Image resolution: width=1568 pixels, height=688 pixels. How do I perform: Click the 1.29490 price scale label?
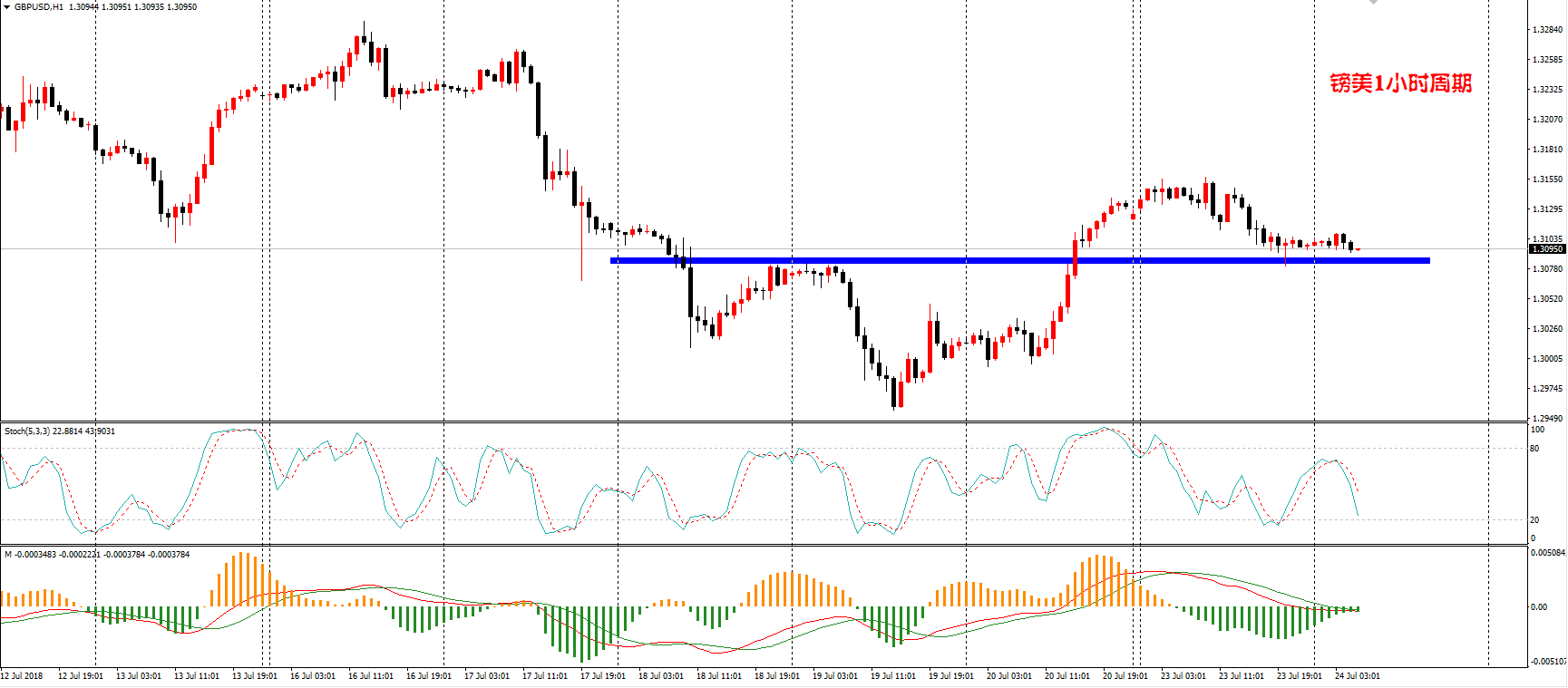coord(1547,419)
